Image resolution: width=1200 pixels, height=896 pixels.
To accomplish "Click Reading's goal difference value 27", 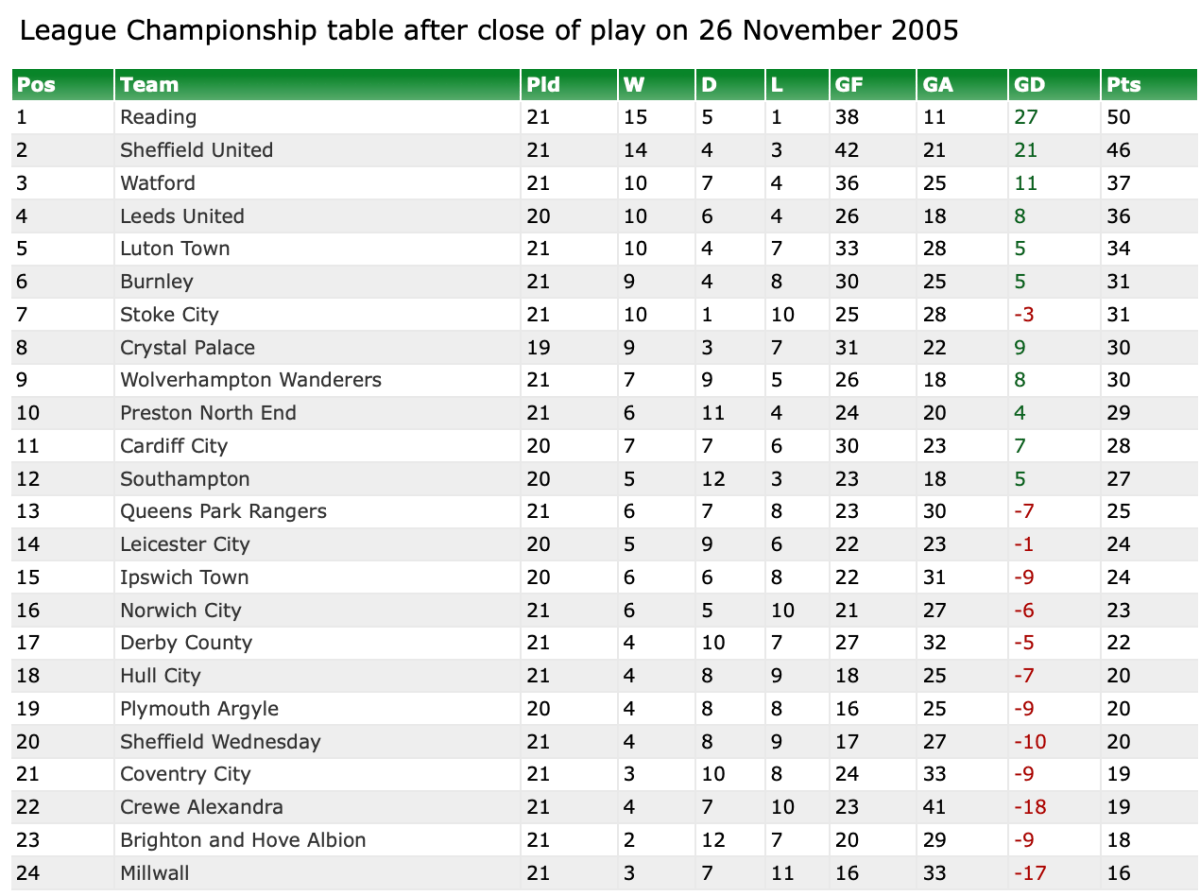I will 1026,117.
